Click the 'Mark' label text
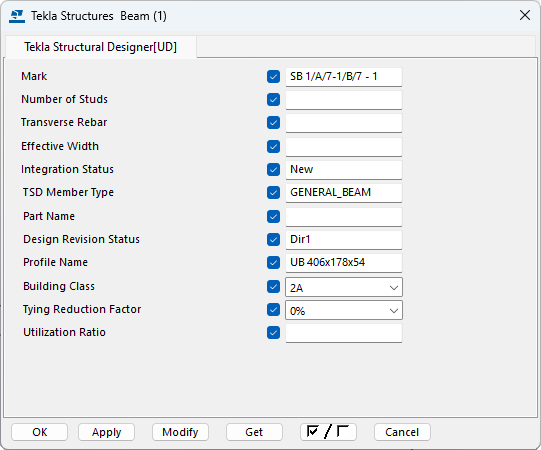 [x=34, y=76]
